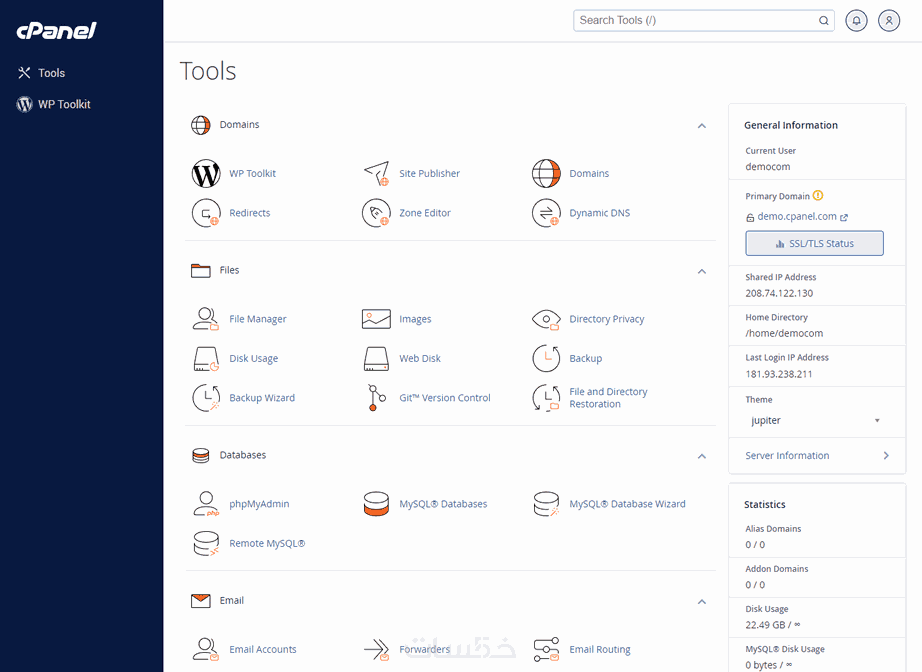The width and height of the screenshot is (922, 672).
Task: Click the Files section header label
Action: pos(229,270)
